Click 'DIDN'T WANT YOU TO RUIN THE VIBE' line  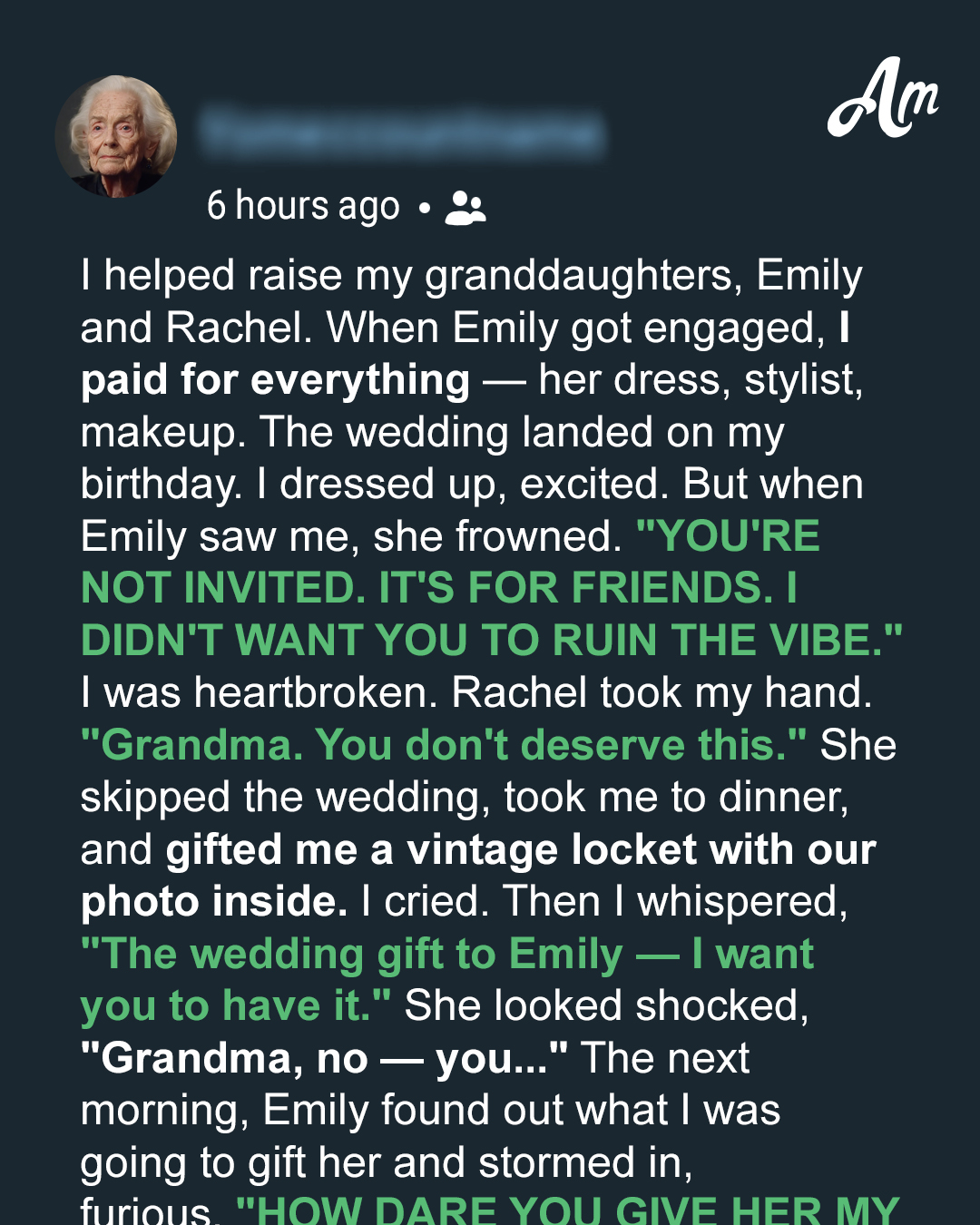[x=491, y=641]
